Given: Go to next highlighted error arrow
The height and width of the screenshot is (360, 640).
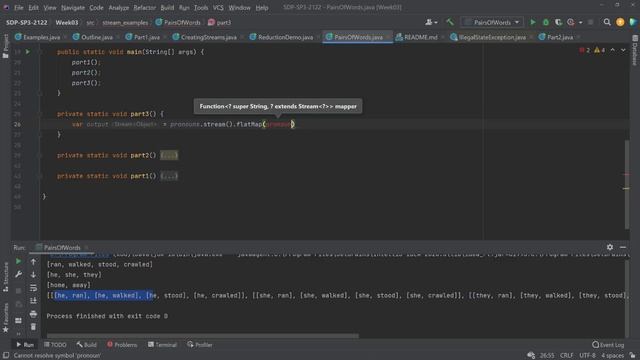Looking at the screenshot, I should (x=623, y=50).
